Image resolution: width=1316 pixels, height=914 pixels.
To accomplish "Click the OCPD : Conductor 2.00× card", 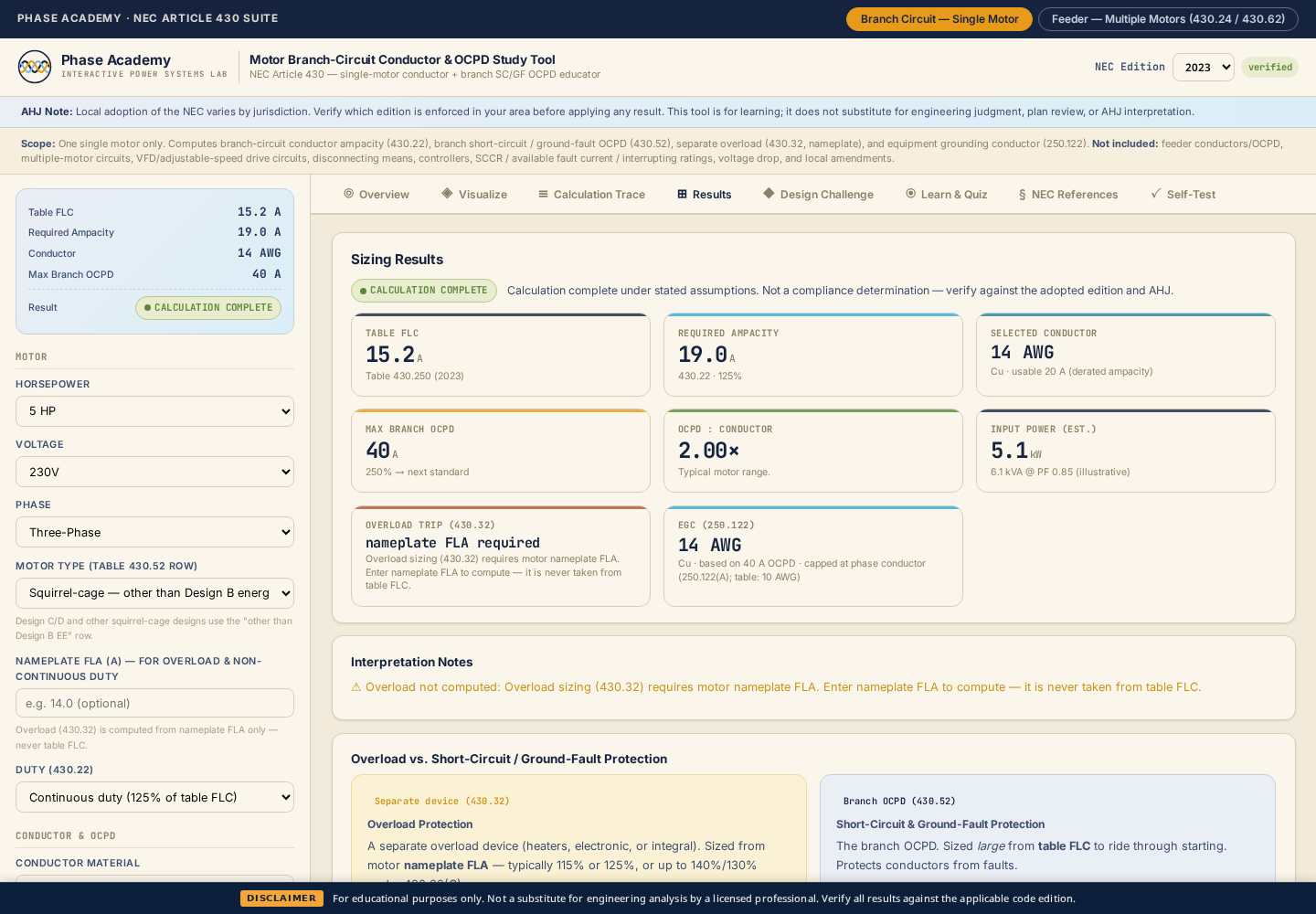I will (813, 451).
